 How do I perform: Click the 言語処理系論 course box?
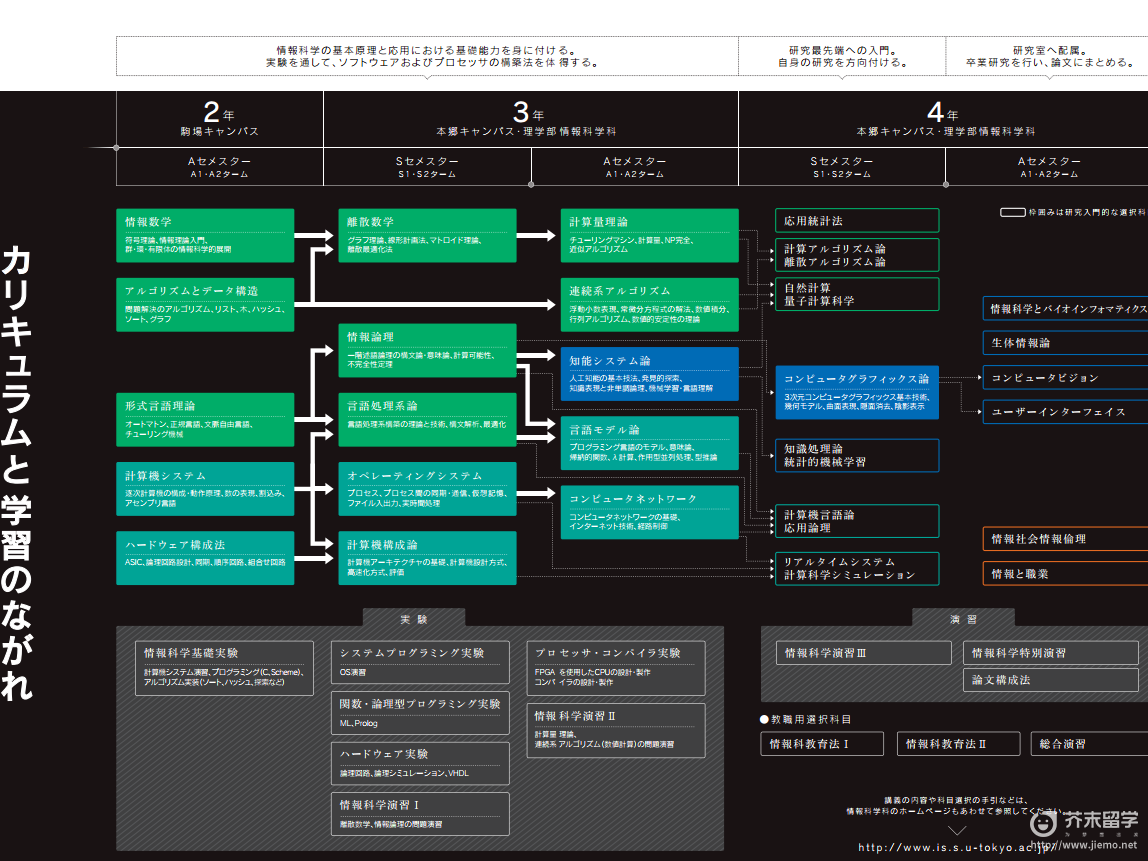[x=428, y=420]
